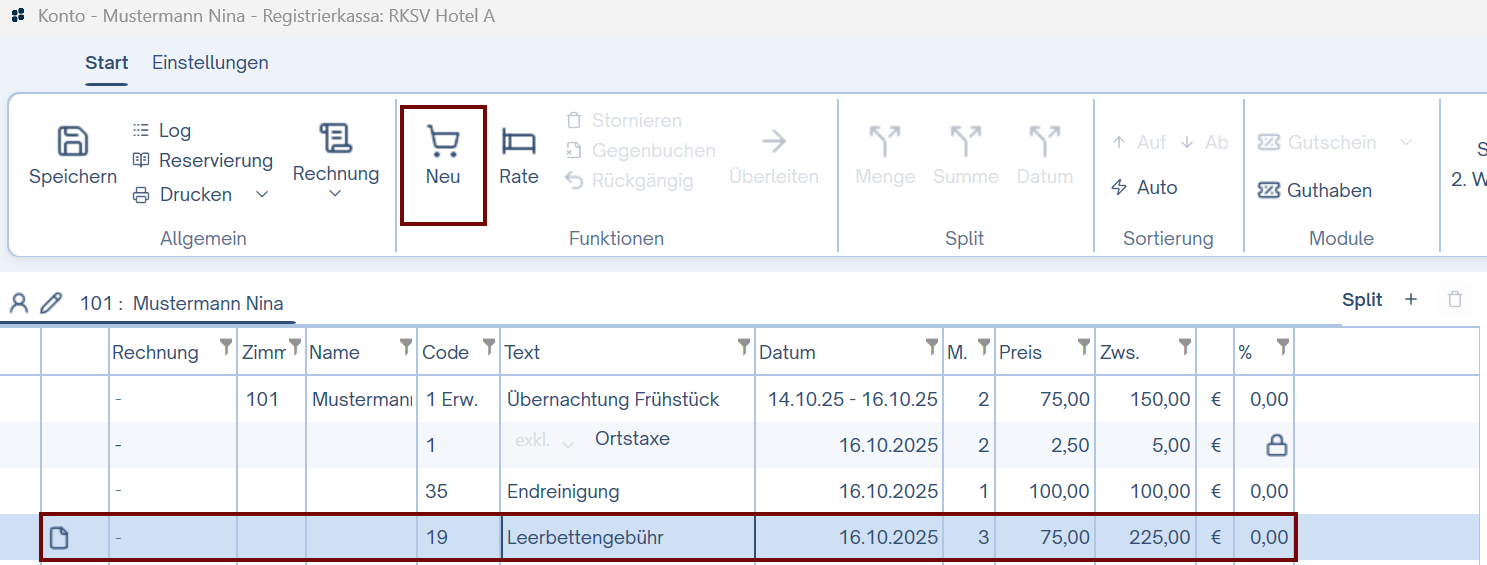This screenshot has width=1487, height=565.
Task: Add new item with Neu cart icon
Action: [x=443, y=143]
